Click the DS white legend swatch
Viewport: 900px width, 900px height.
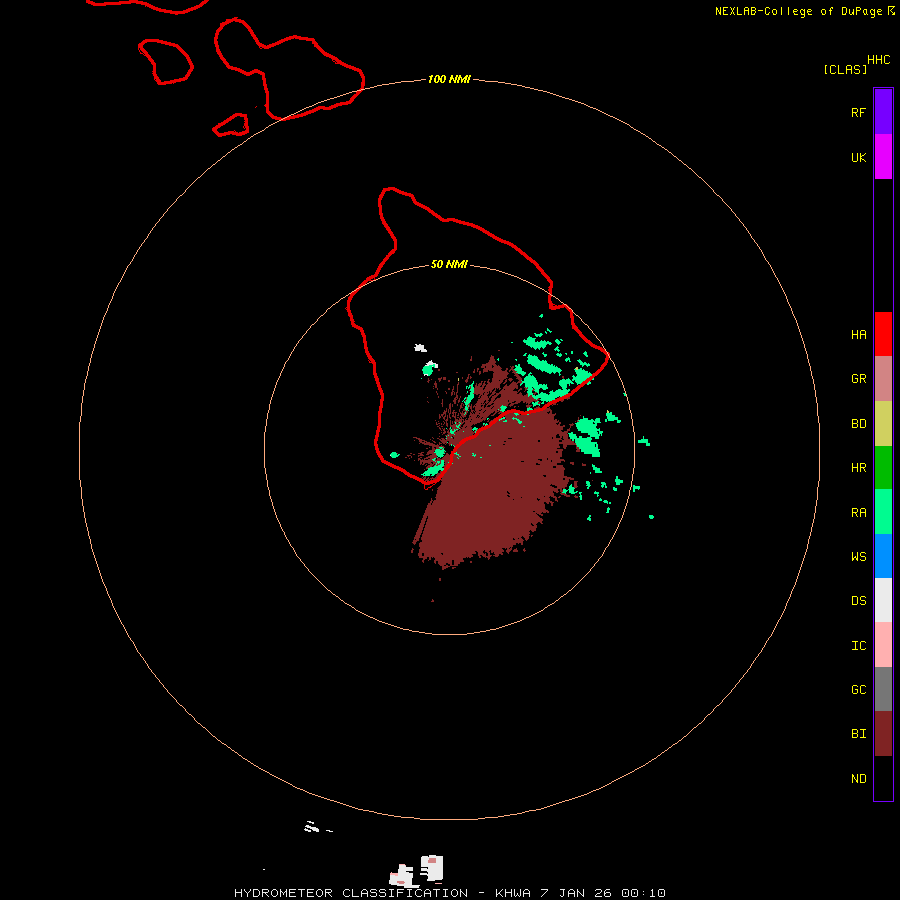(x=883, y=600)
